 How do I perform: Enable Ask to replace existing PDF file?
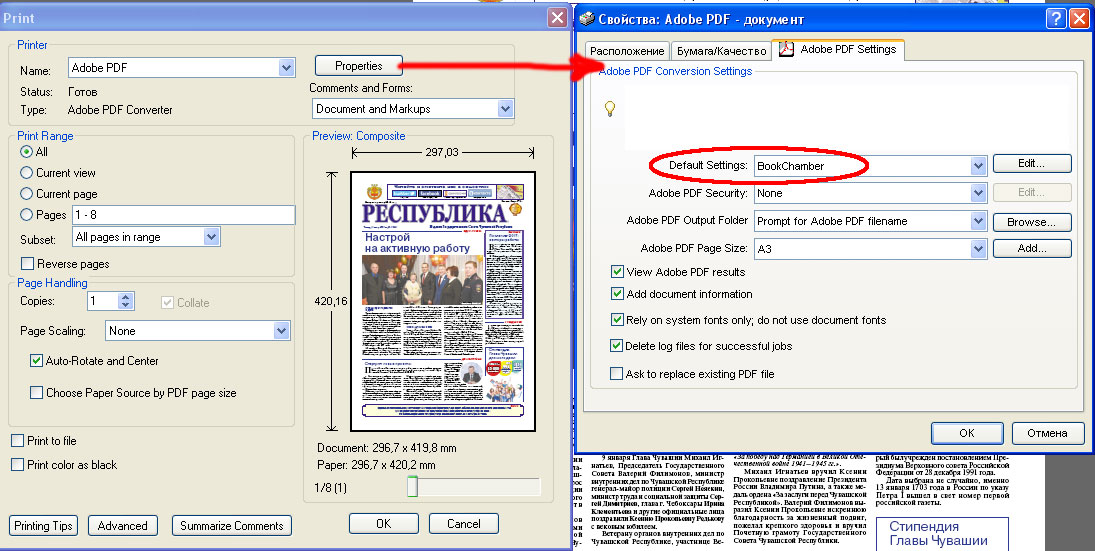point(616,374)
